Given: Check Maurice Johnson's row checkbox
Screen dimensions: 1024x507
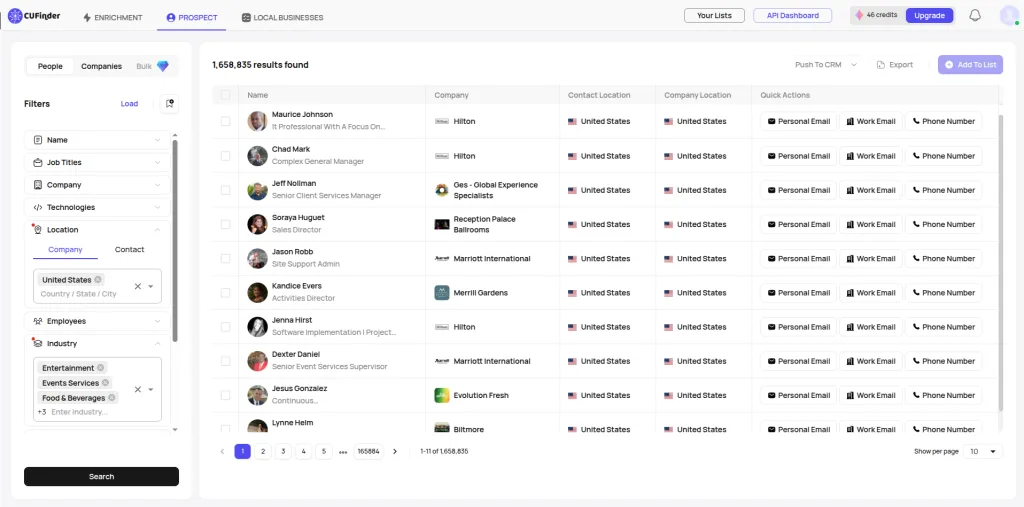Looking at the screenshot, I should click(225, 122).
